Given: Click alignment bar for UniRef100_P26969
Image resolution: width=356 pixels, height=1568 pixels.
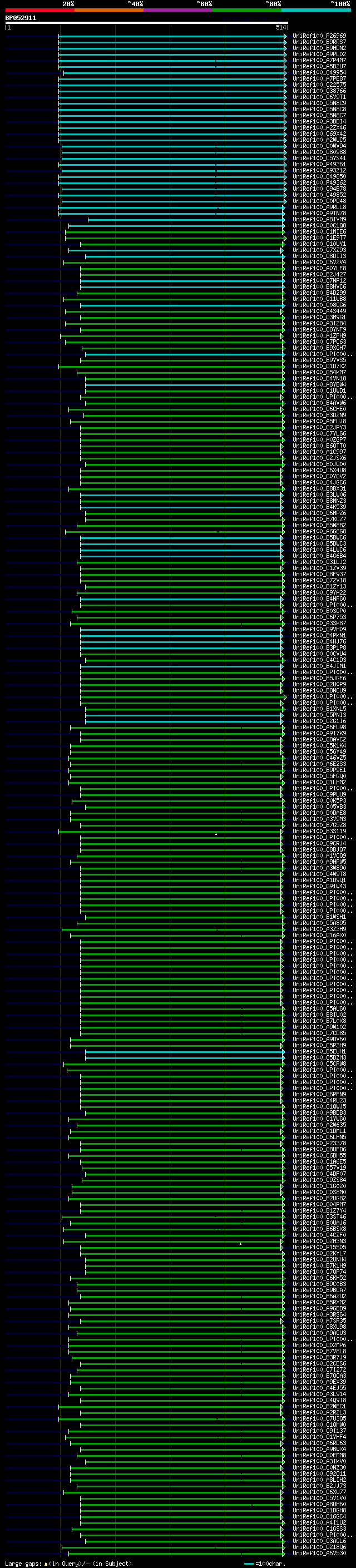Looking at the screenshot, I should (172, 36).
